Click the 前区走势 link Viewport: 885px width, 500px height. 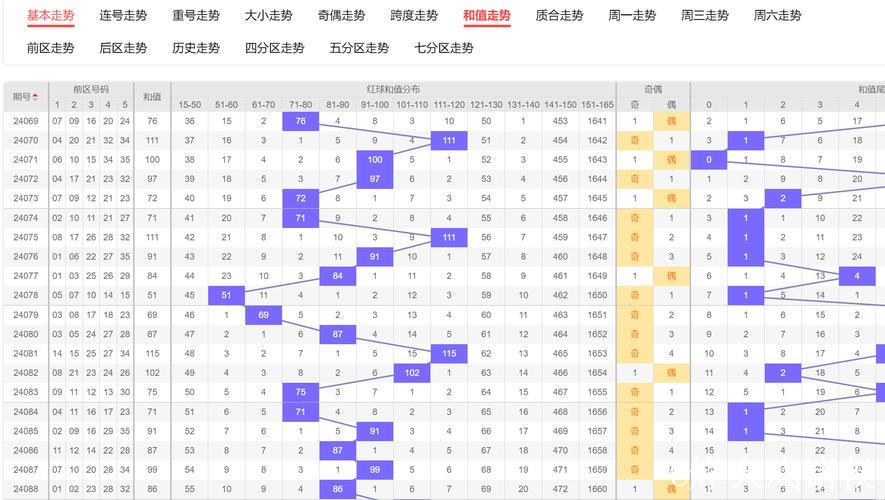click(51, 48)
